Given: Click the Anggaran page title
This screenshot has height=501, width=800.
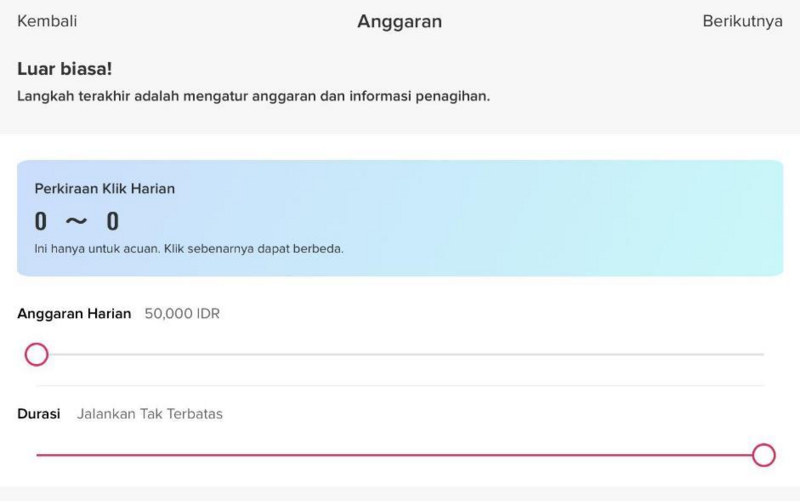Looking at the screenshot, I should coord(399,21).
